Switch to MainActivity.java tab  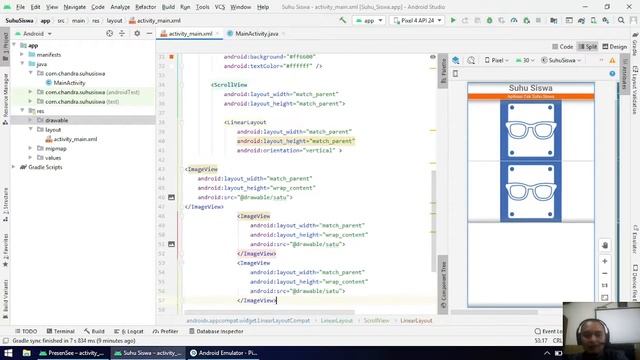tap(256, 33)
